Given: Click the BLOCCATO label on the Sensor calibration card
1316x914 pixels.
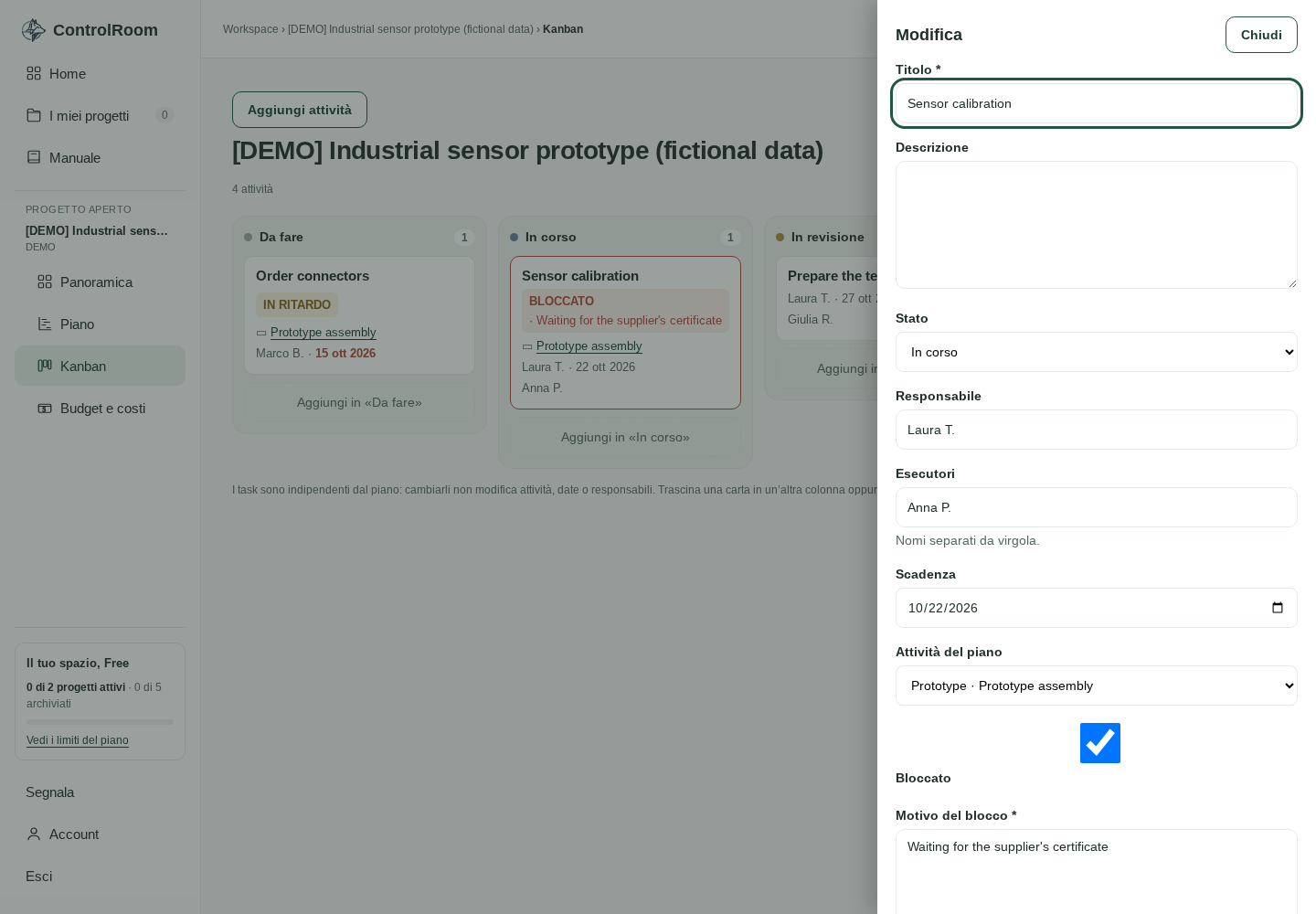Looking at the screenshot, I should pyautogui.click(x=561, y=301).
